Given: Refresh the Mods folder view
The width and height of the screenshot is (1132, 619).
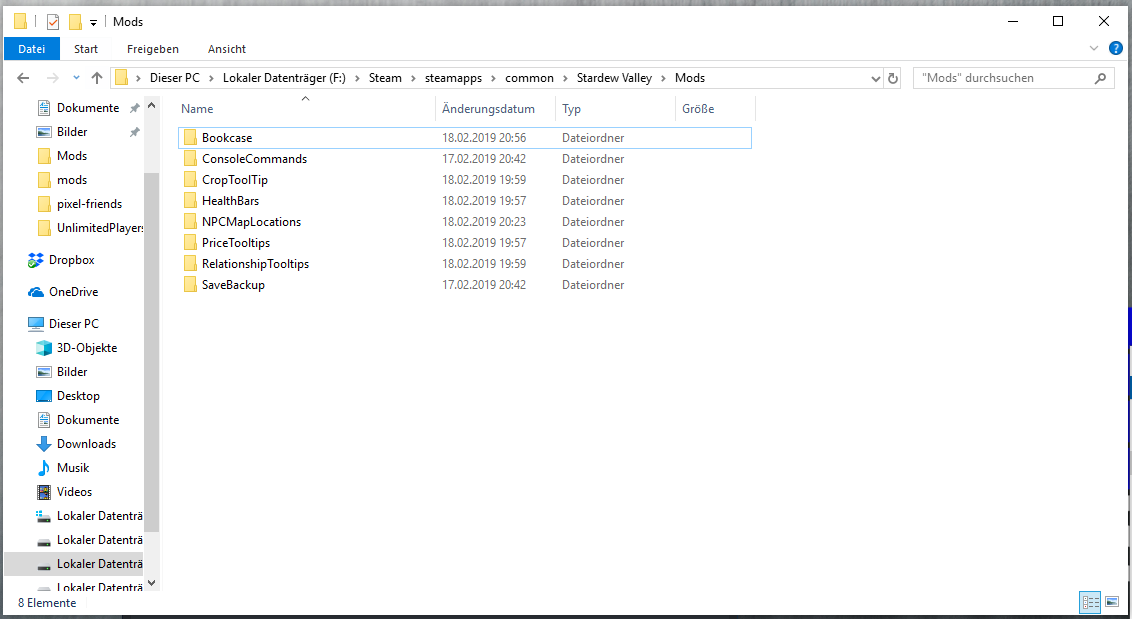Looking at the screenshot, I should [x=893, y=78].
